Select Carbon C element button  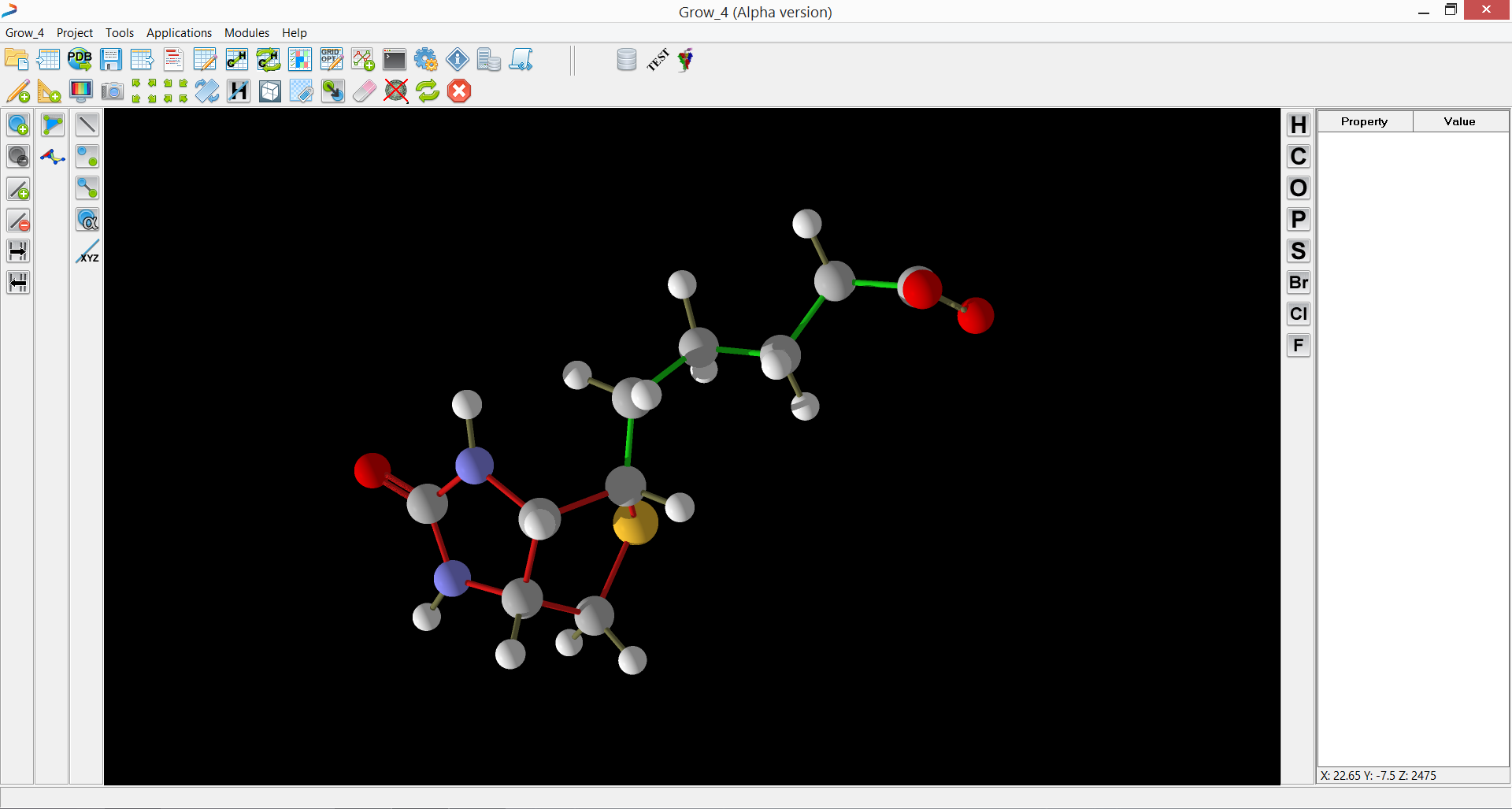(x=1299, y=156)
